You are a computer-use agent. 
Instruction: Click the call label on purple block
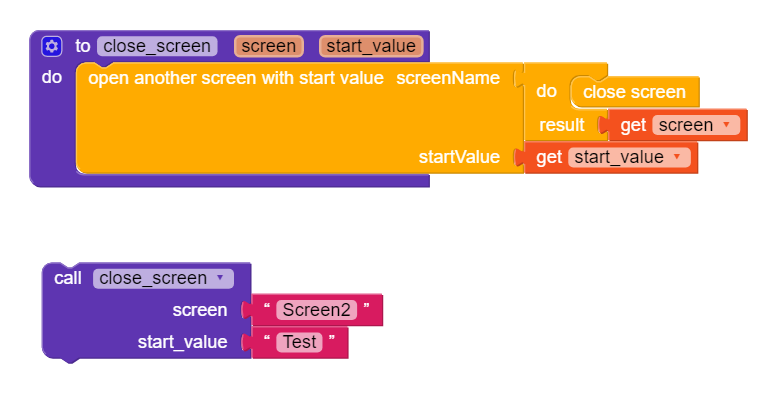68,278
